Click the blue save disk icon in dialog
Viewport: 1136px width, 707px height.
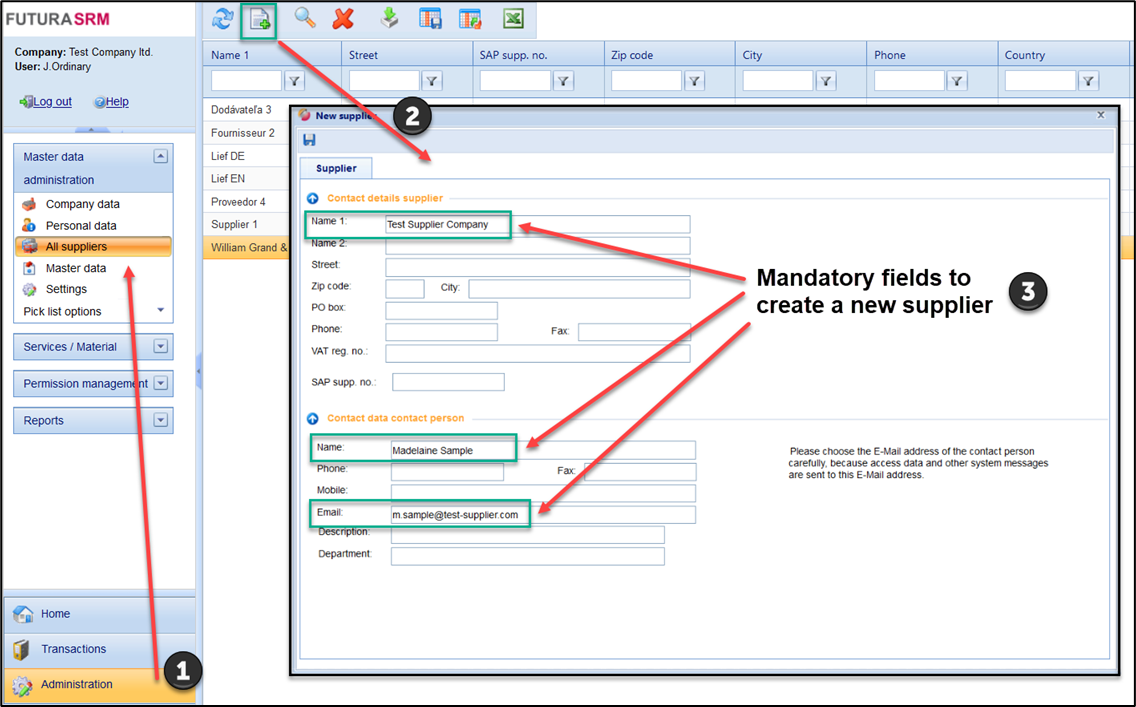tap(309, 140)
